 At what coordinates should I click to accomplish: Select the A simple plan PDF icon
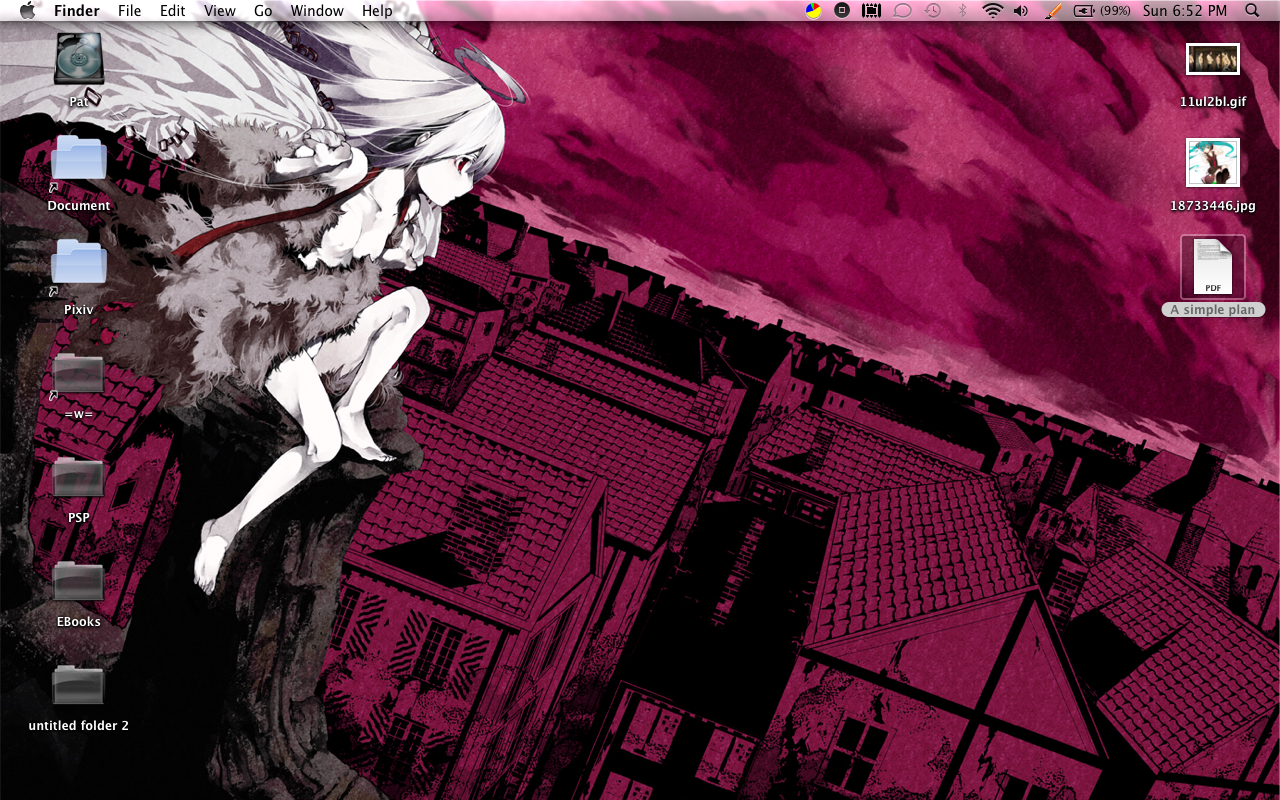pos(1213,267)
